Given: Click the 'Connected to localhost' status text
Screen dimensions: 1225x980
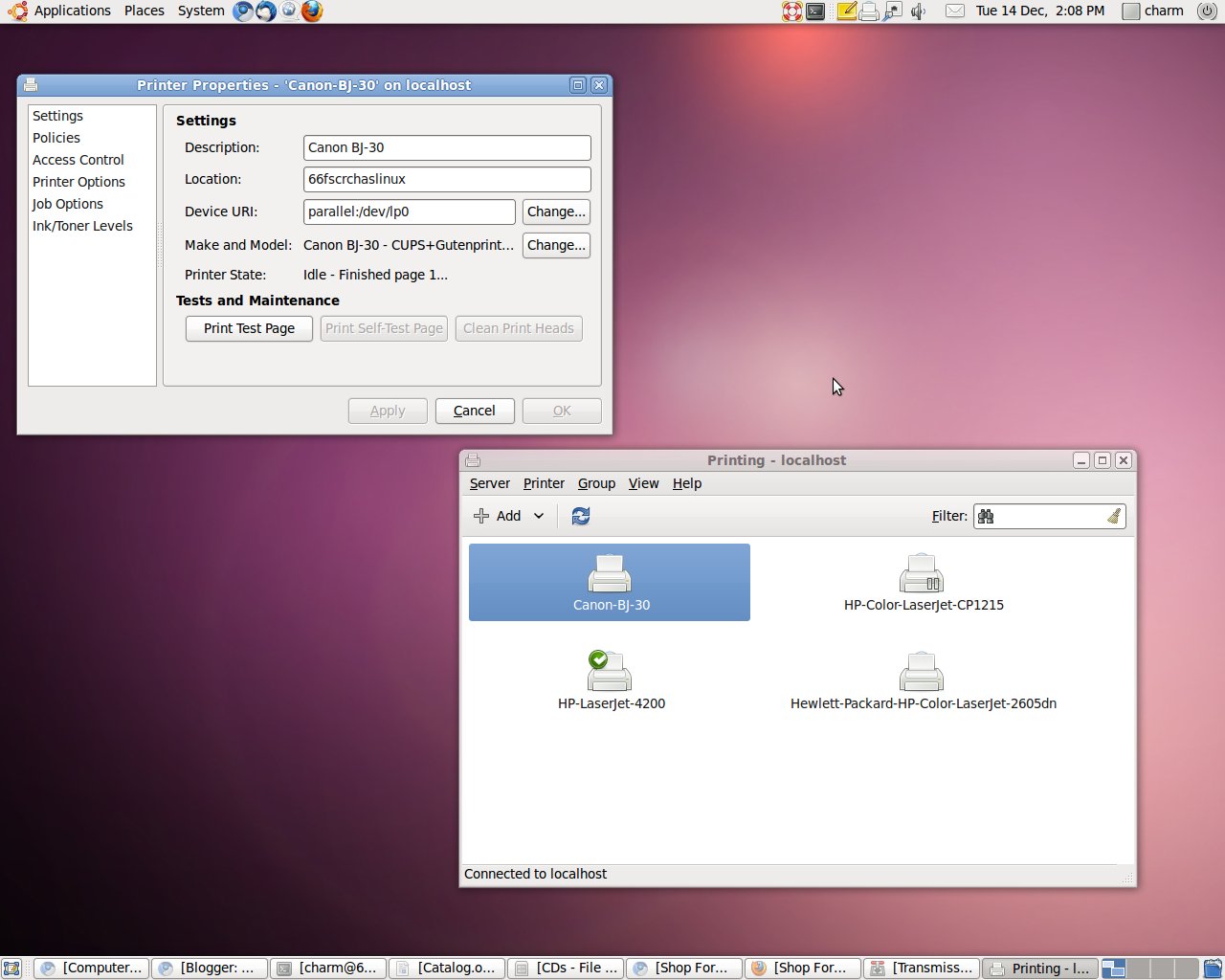Looking at the screenshot, I should tap(535, 874).
